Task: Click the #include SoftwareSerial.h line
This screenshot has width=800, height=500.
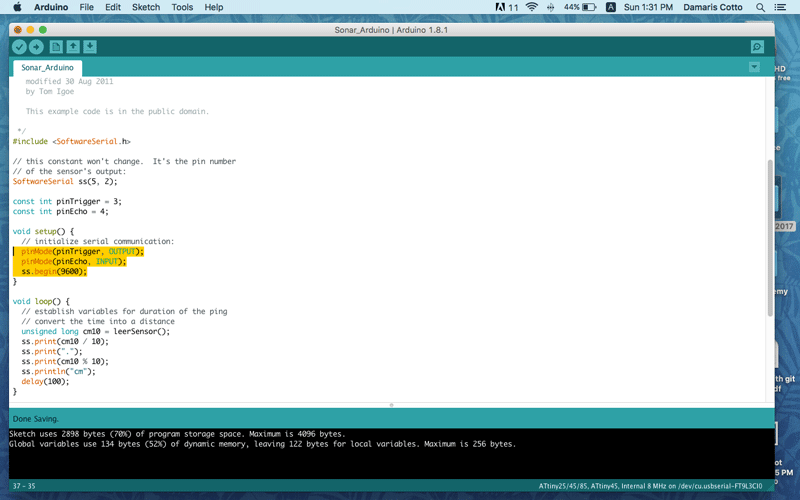Action: click(71, 141)
